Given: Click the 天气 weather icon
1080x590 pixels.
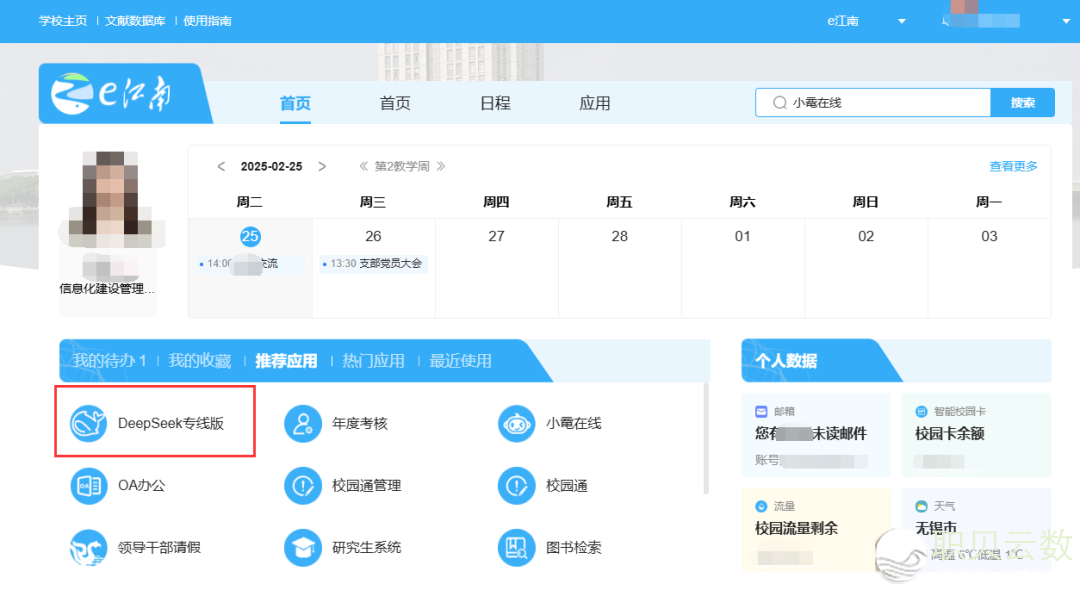Looking at the screenshot, I should (x=921, y=507).
